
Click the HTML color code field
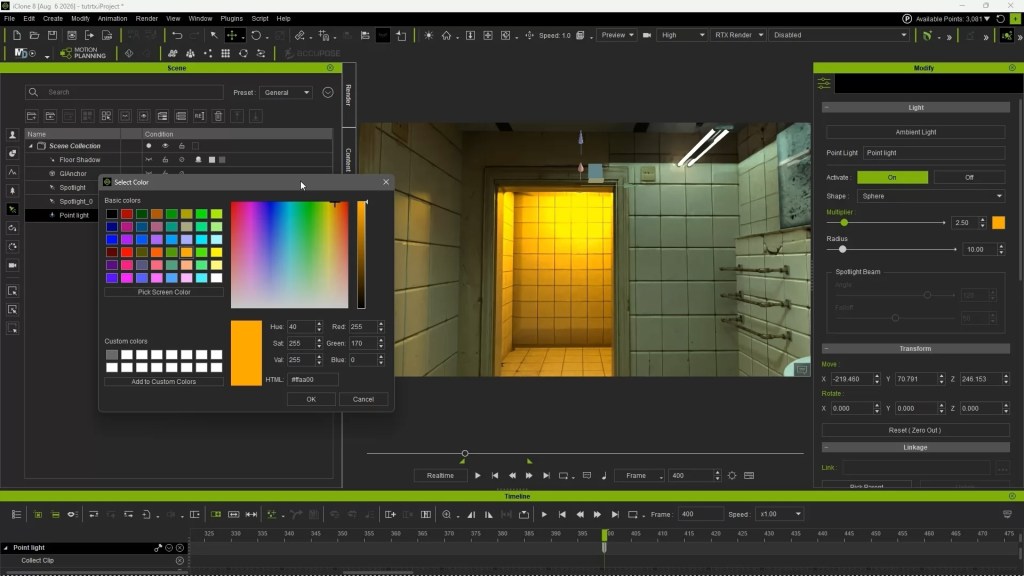click(x=313, y=379)
